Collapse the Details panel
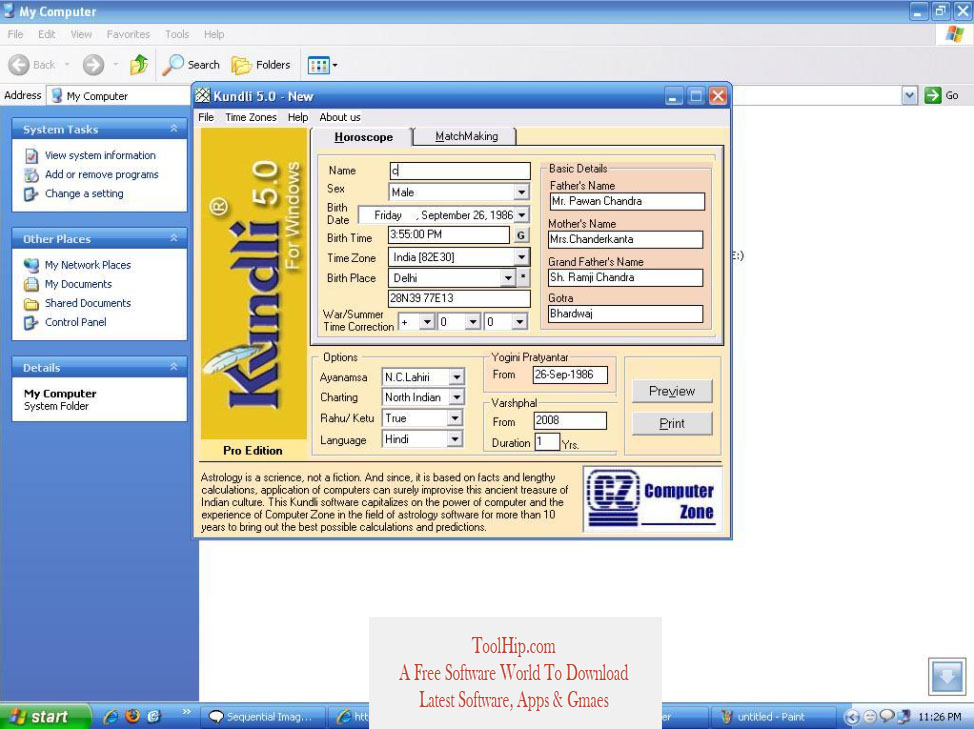The height and width of the screenshot is (729, 974). tap(174, 367)
